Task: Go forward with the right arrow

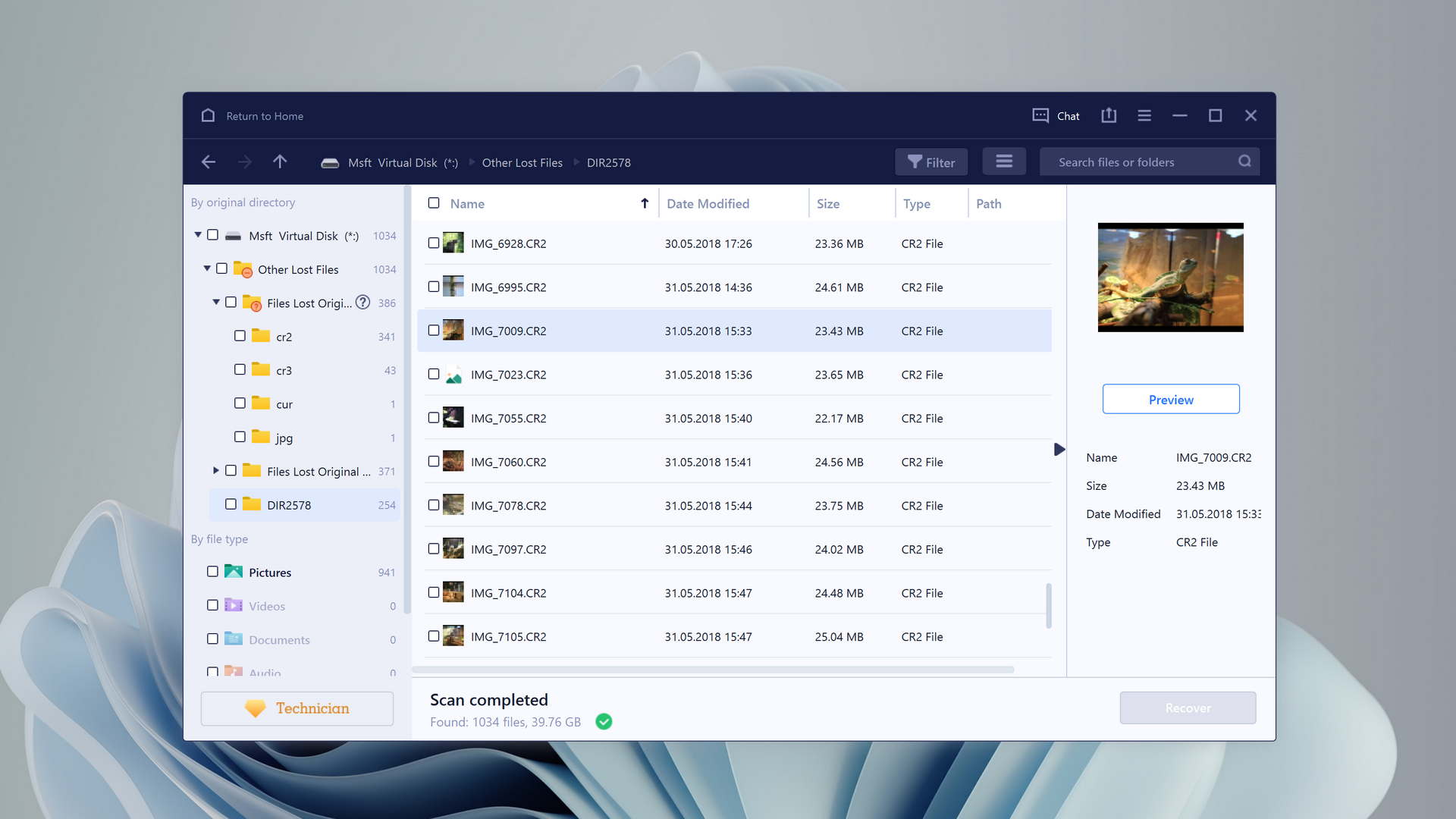Action: pyautogui.click(x=244, y=162)
